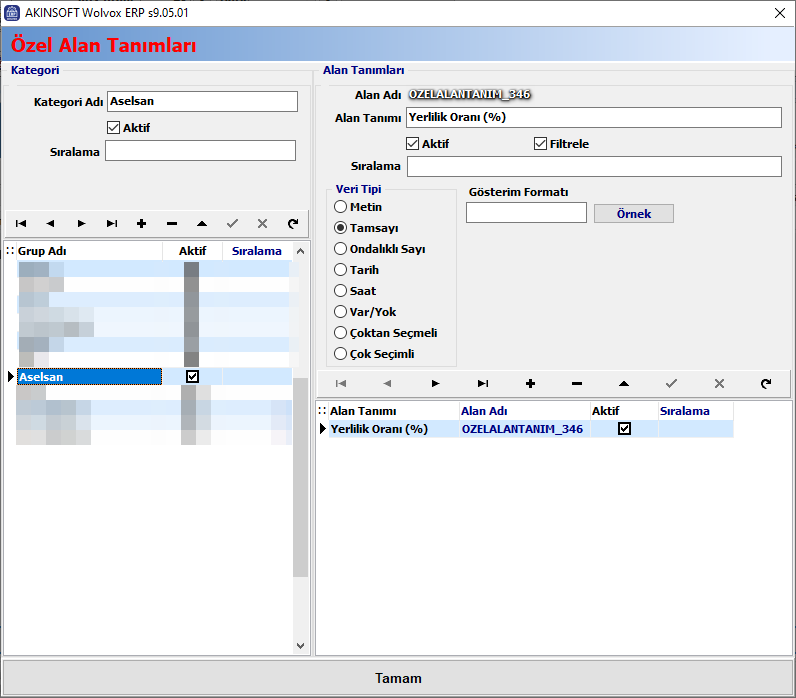Click the Sıralama column header in field grid
This screenshot has height=698, width=796.
[x=694, y=411]
